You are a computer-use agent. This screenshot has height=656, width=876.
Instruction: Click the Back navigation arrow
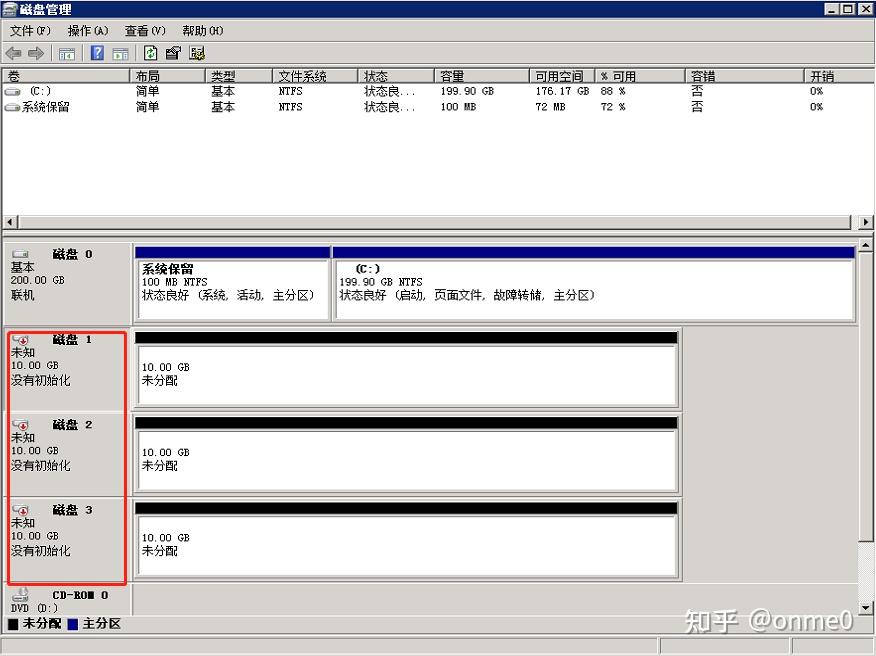14,52
